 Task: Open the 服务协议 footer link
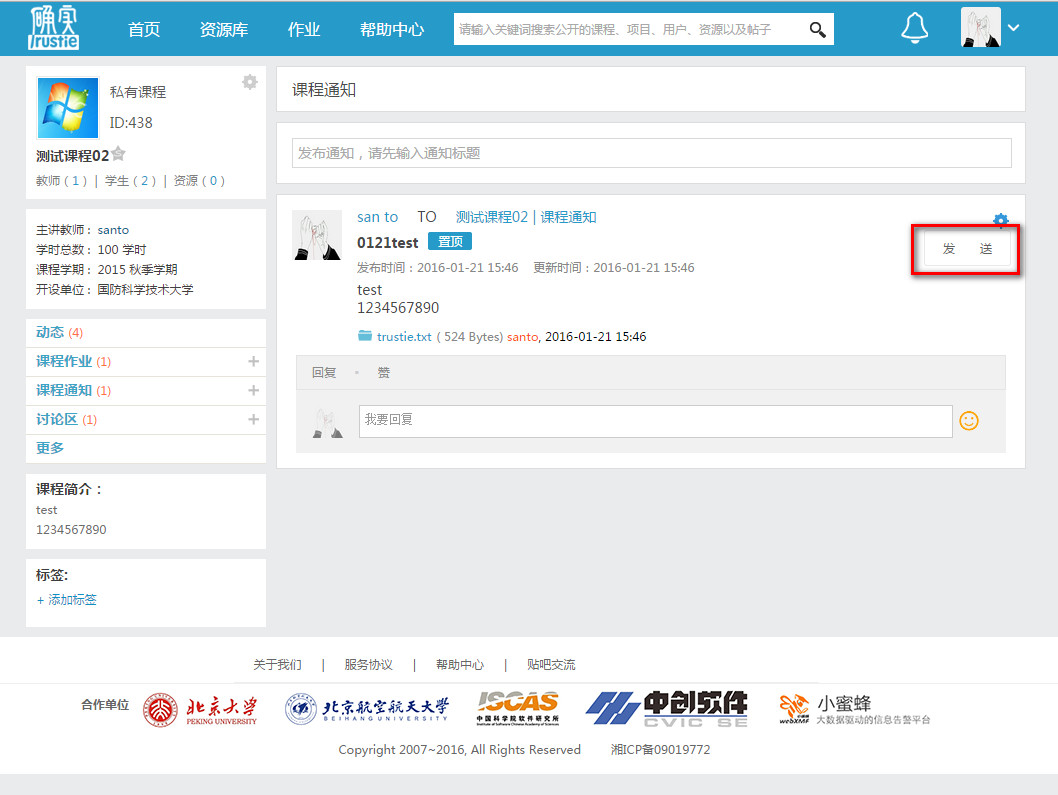(368, 665)
